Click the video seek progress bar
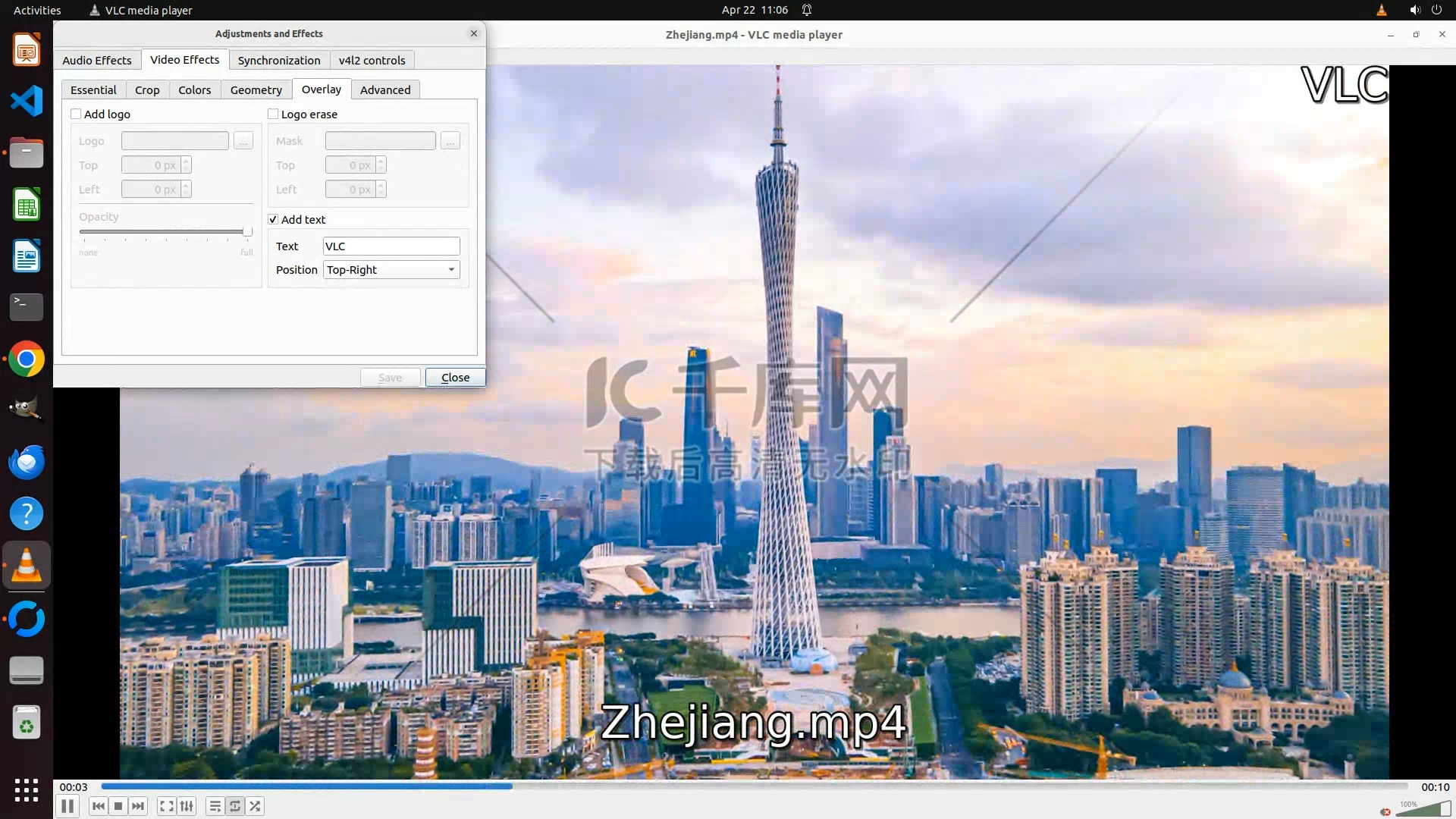The image size is (1456, 819). [x=754, y=786]
